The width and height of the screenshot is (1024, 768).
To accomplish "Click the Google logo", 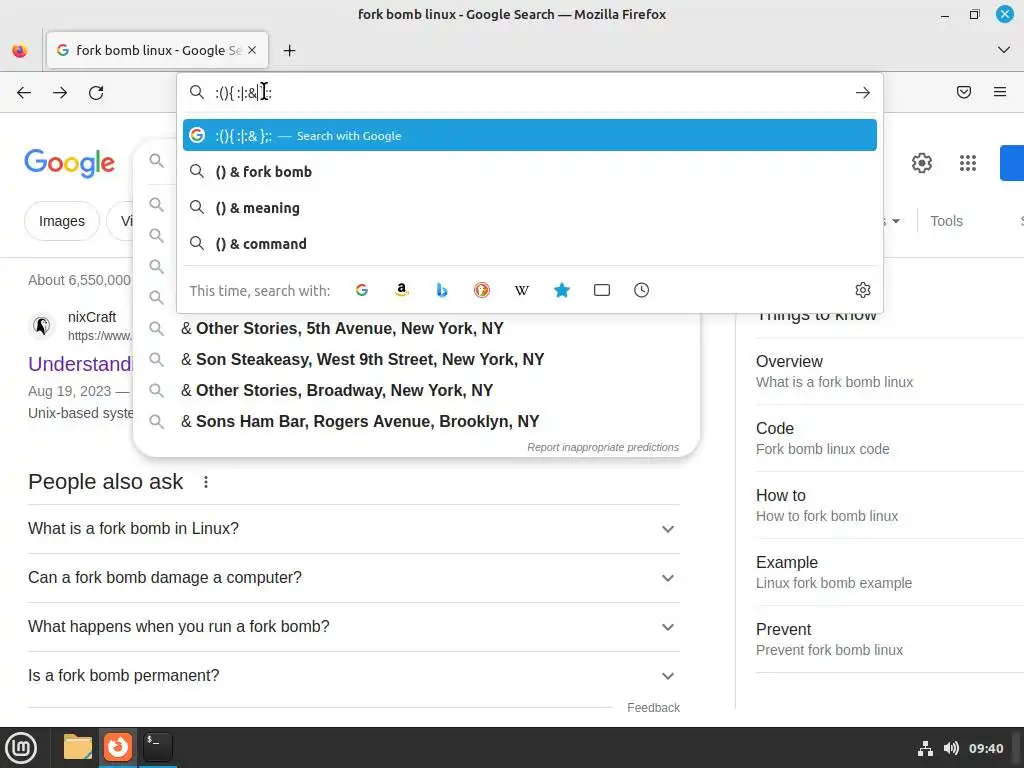I will tap(70, 163).
